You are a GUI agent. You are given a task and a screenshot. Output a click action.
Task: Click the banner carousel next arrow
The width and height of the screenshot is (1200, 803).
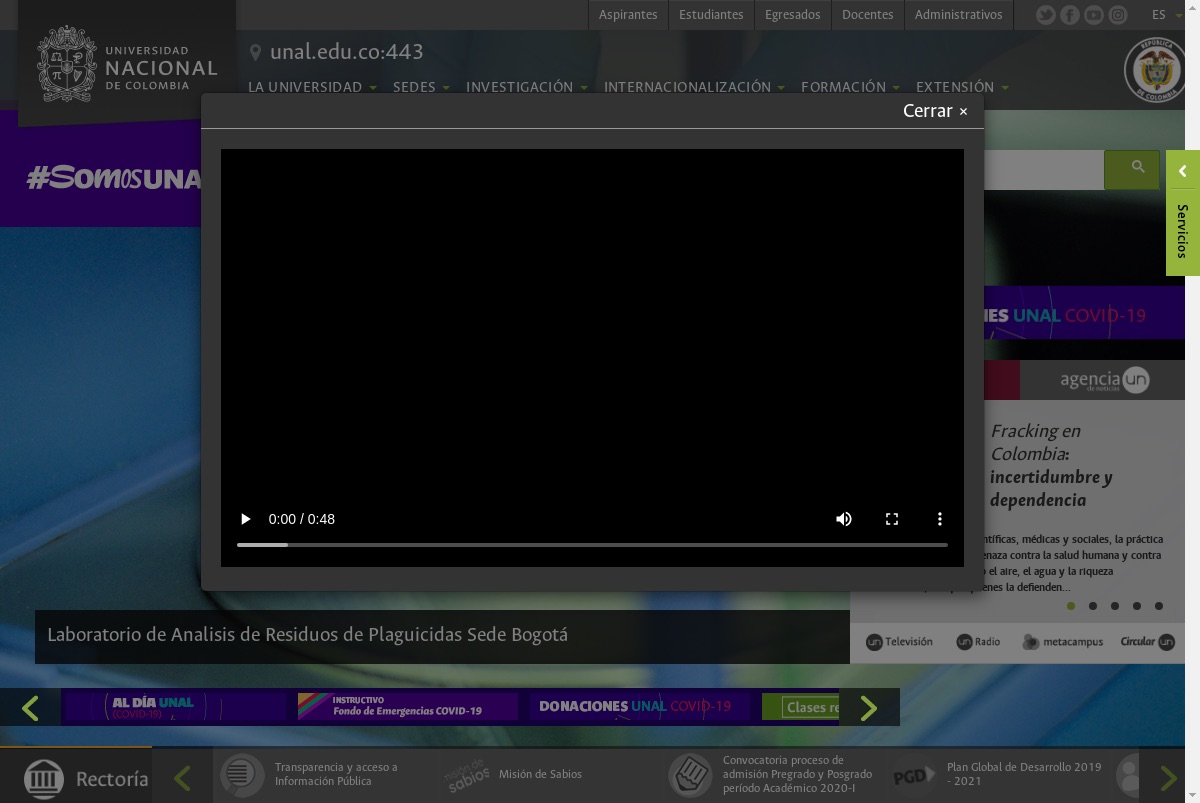coord(868,708)
